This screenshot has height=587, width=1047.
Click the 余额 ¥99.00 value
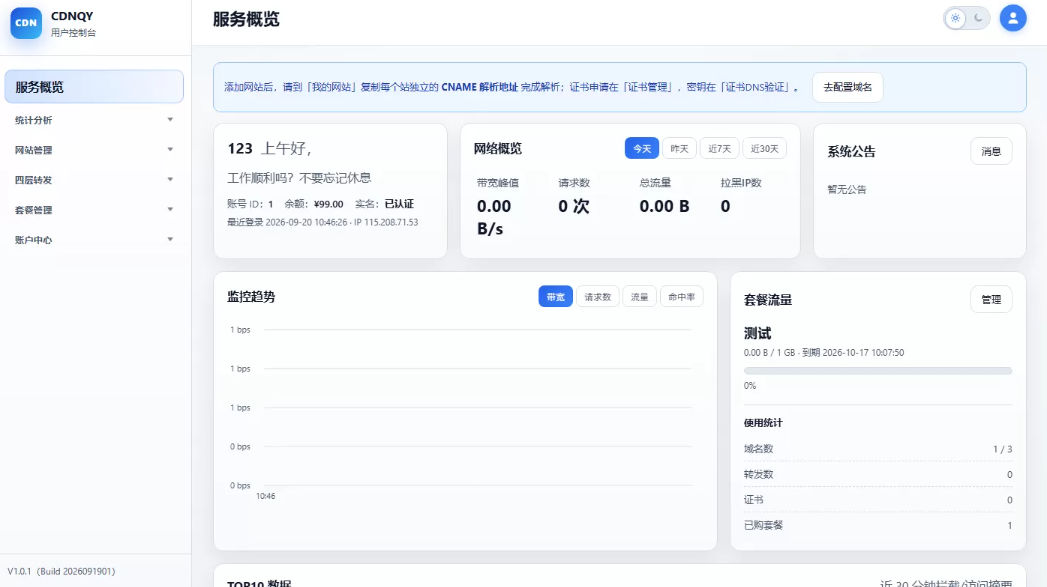click(329, 204)
